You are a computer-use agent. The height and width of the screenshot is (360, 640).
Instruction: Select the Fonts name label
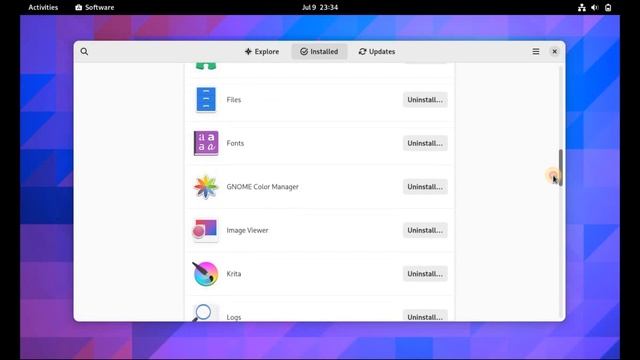pos(235,143)
